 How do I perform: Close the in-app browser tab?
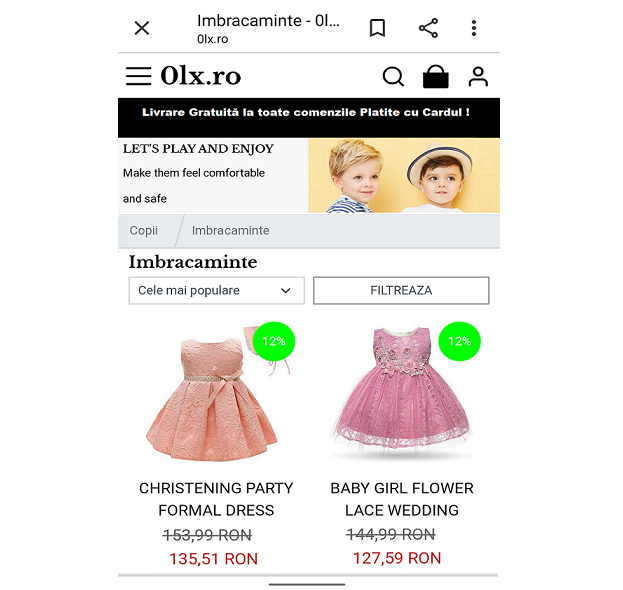click(x=142, y=28)
